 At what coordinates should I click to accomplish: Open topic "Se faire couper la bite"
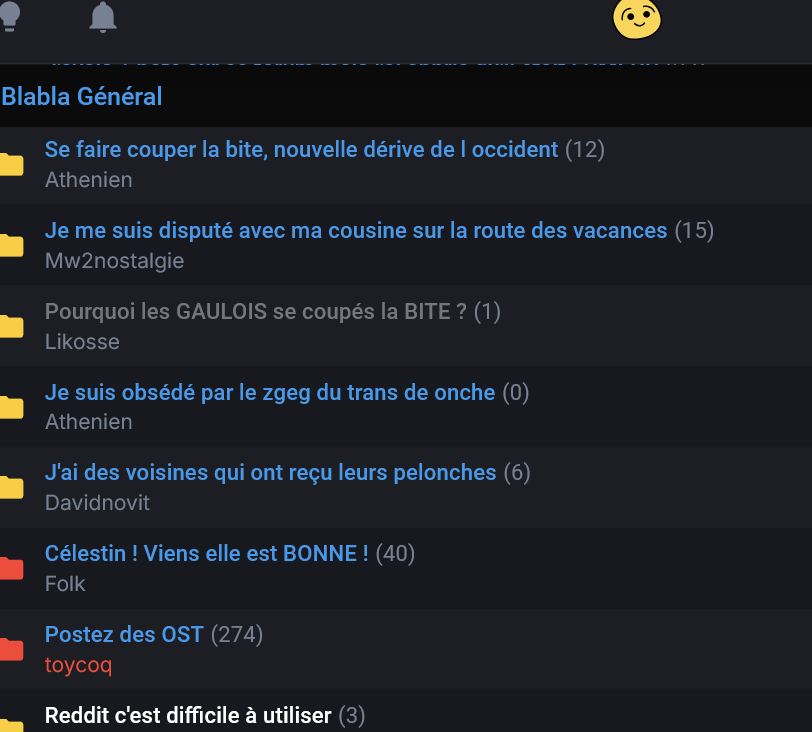301,150
